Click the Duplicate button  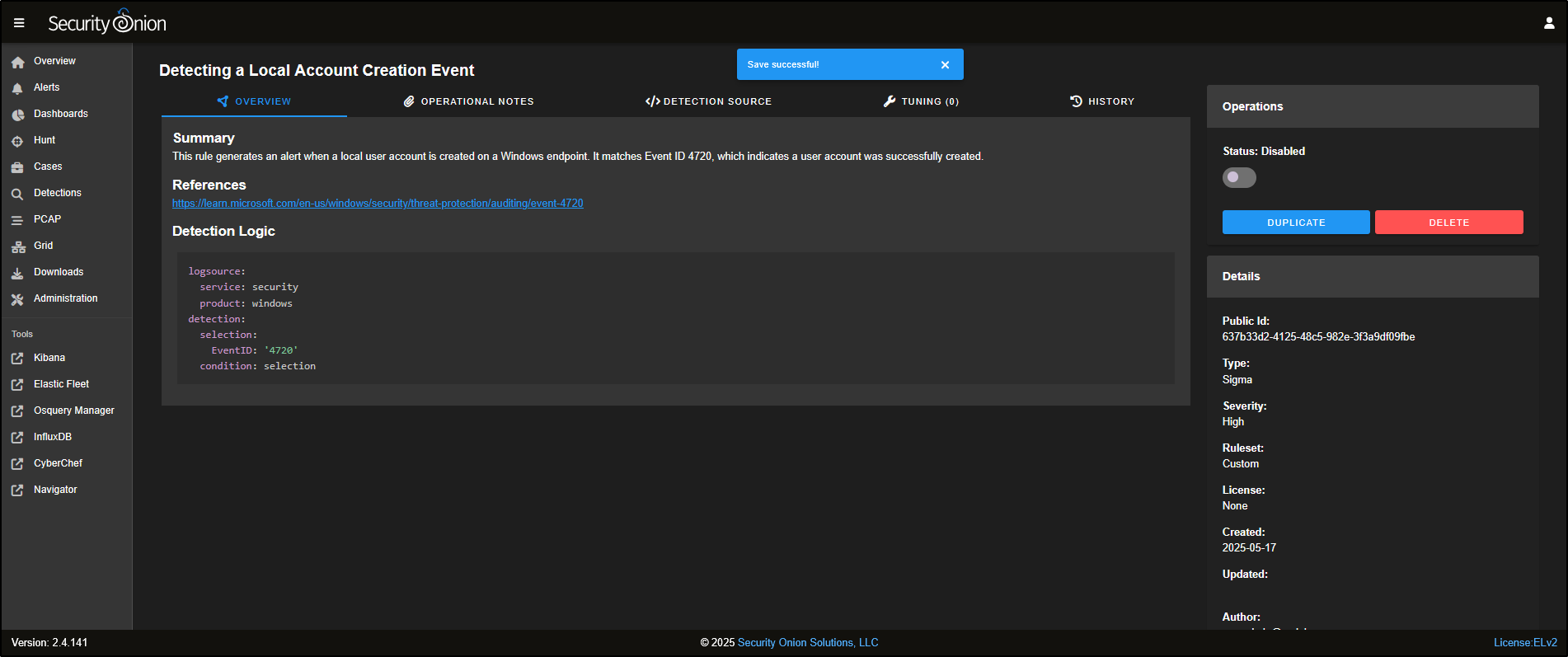tap(1295, 223)
